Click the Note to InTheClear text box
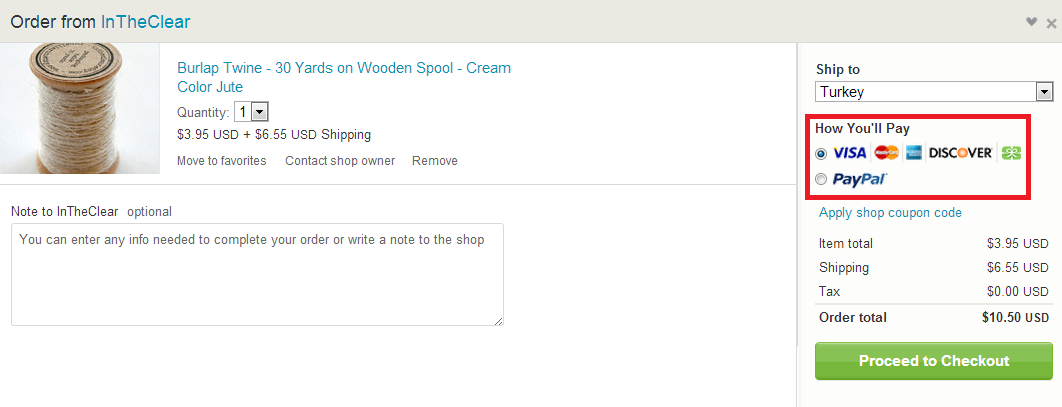This screenshot has width=1062, height=407. coord(257,274)
